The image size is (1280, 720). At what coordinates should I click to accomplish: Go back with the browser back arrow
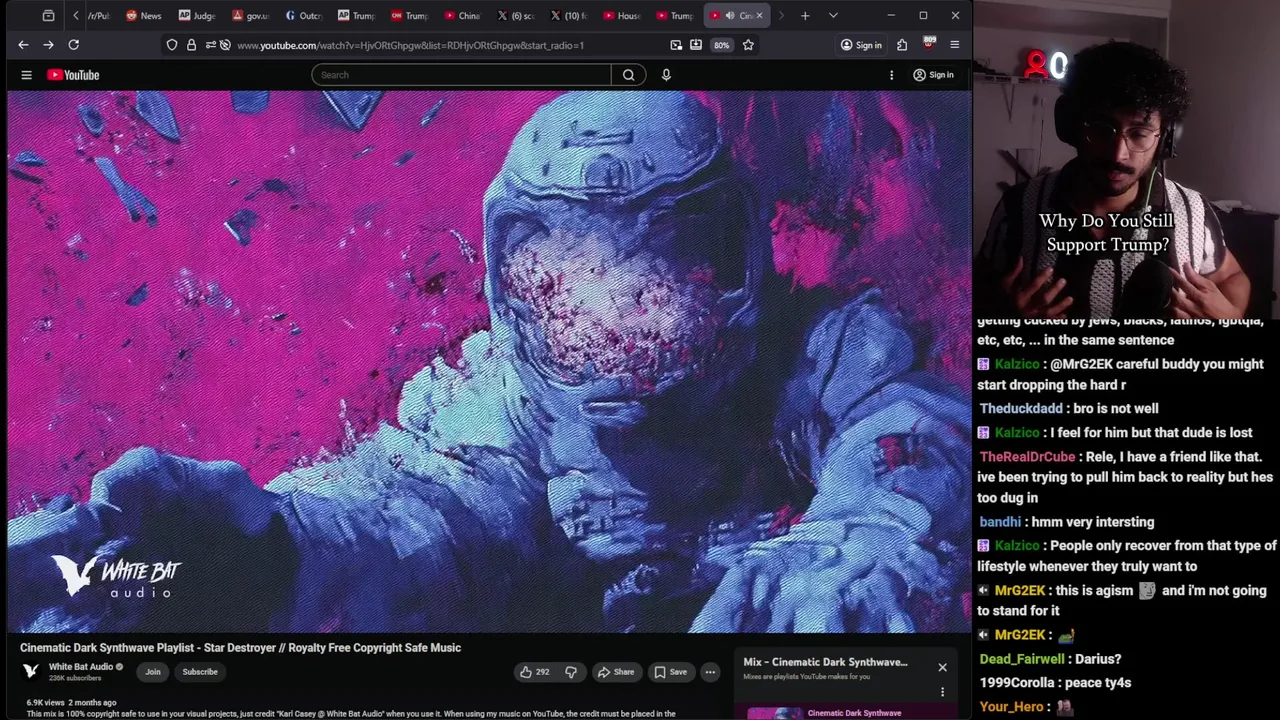[23, 45]
